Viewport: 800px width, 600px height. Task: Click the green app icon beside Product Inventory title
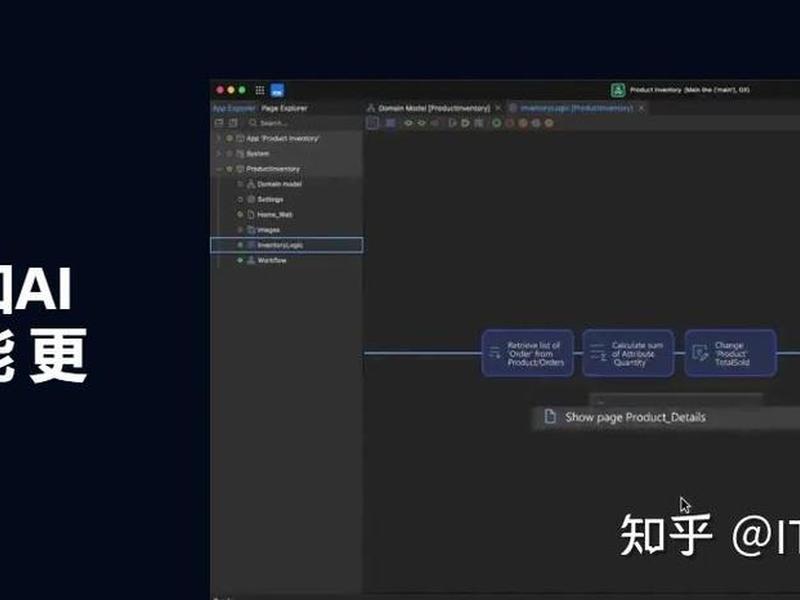click(x=618, y=90)
